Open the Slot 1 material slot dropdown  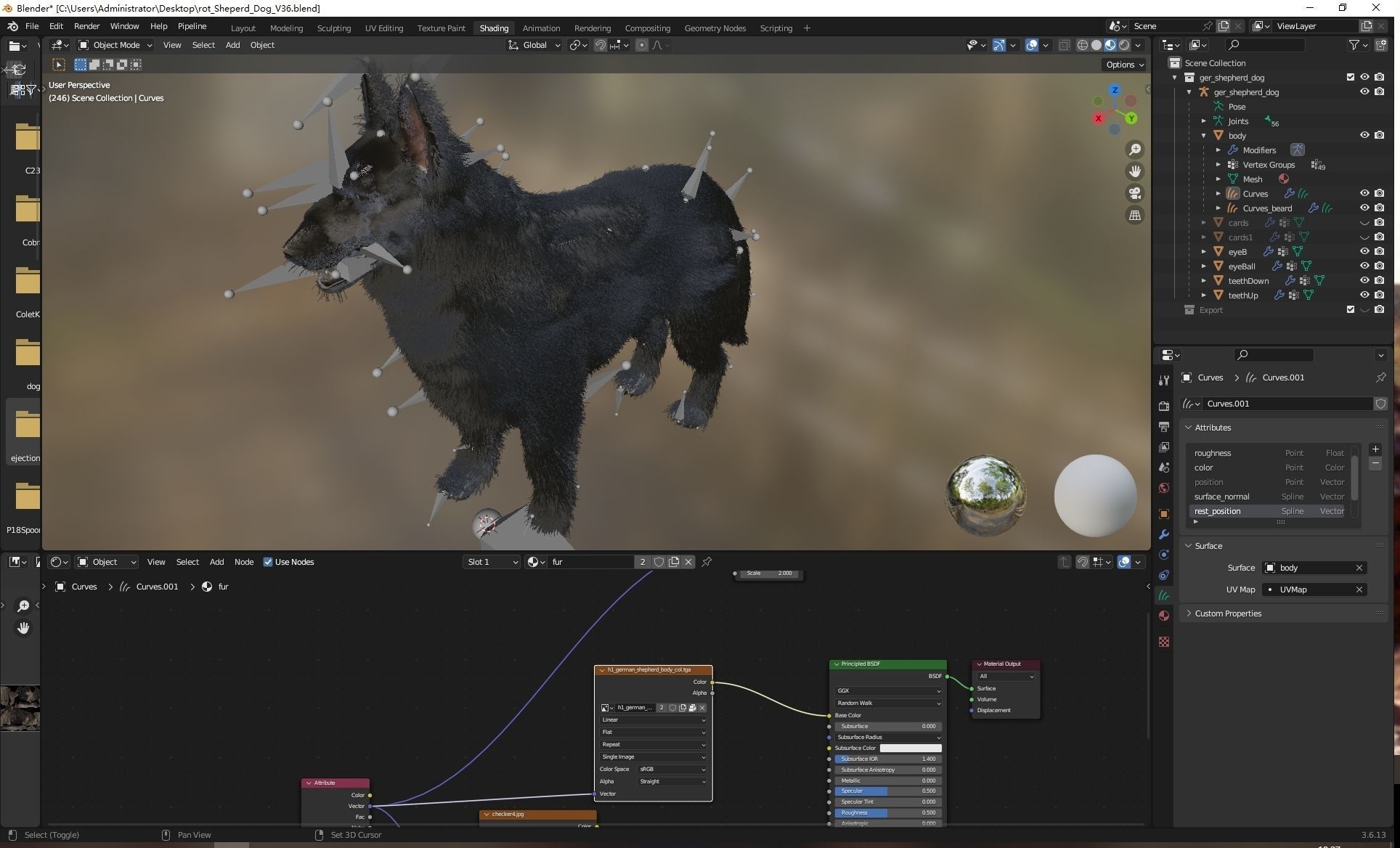pos(492,562)
